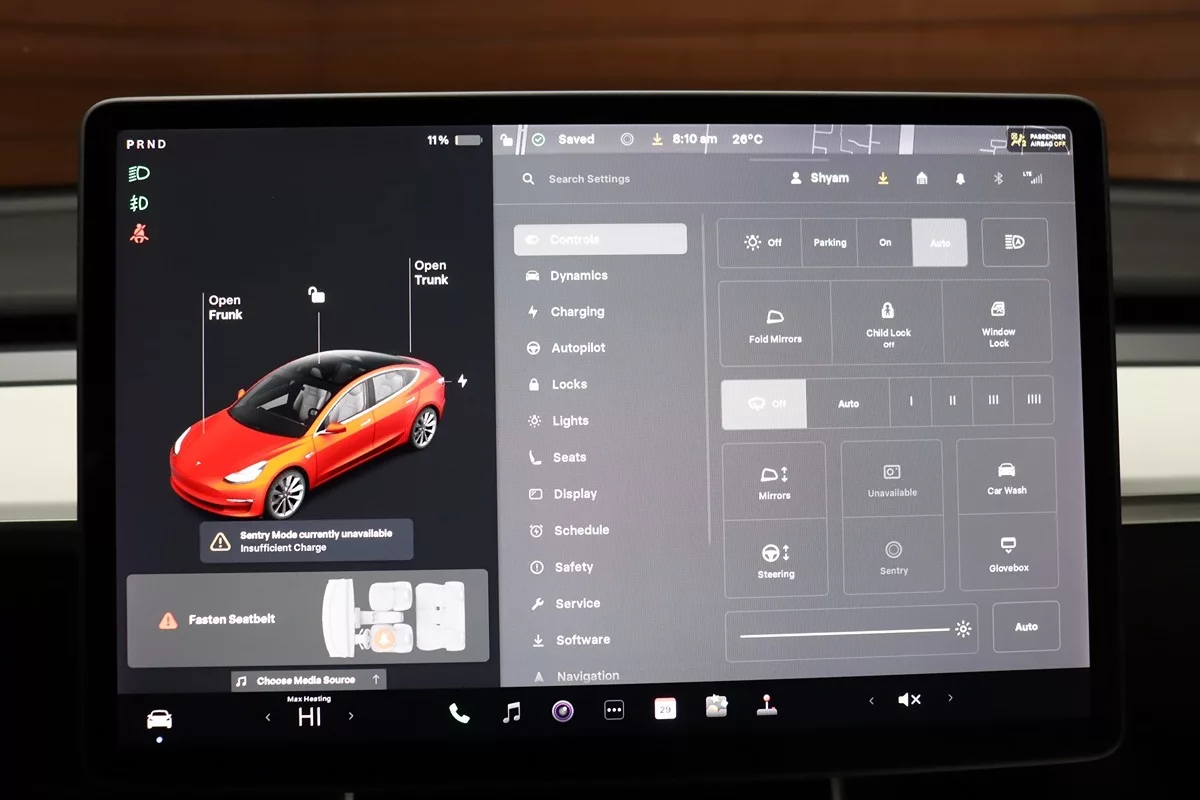Open the Charging settings menu
Screen dimensions: 1200x800
click(x=577, y=312)
